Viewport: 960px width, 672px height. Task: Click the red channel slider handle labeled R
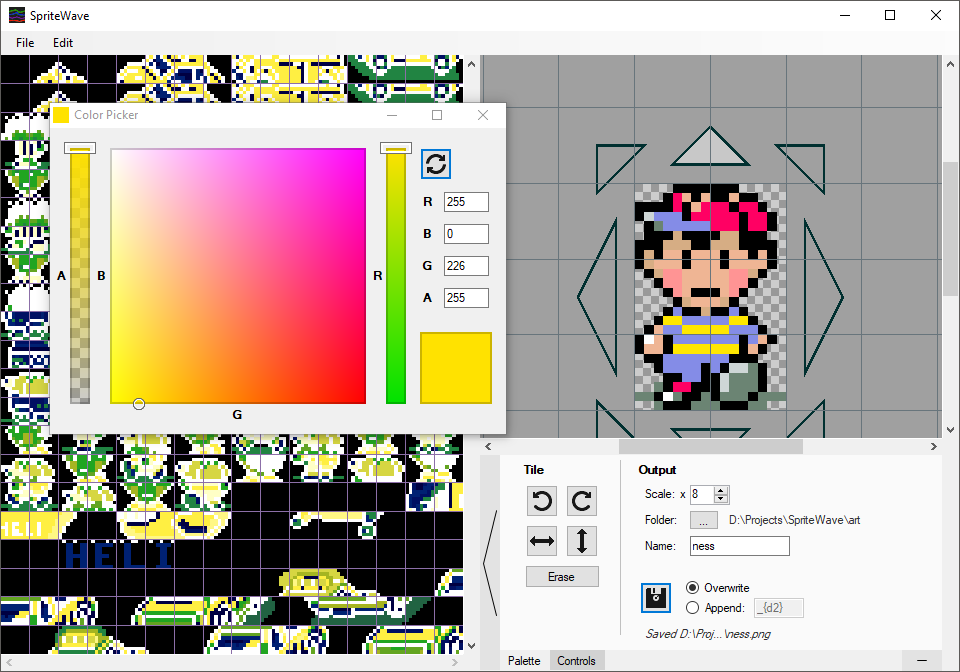(x=396, y=148)
